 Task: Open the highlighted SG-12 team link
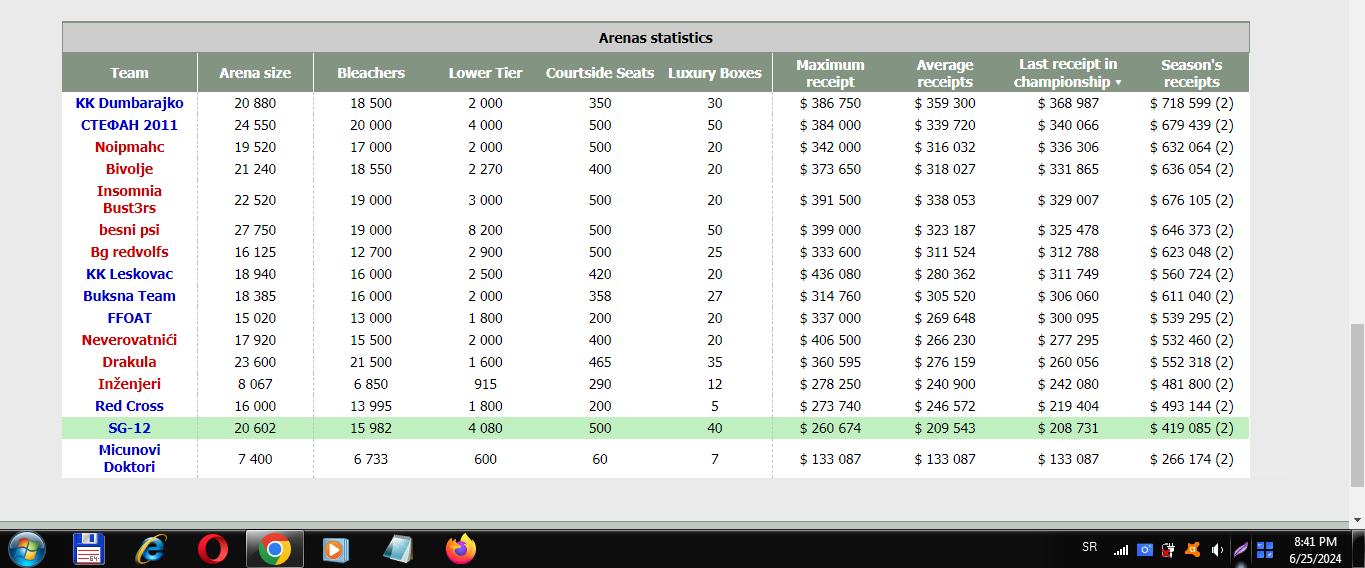pos(129,428)
